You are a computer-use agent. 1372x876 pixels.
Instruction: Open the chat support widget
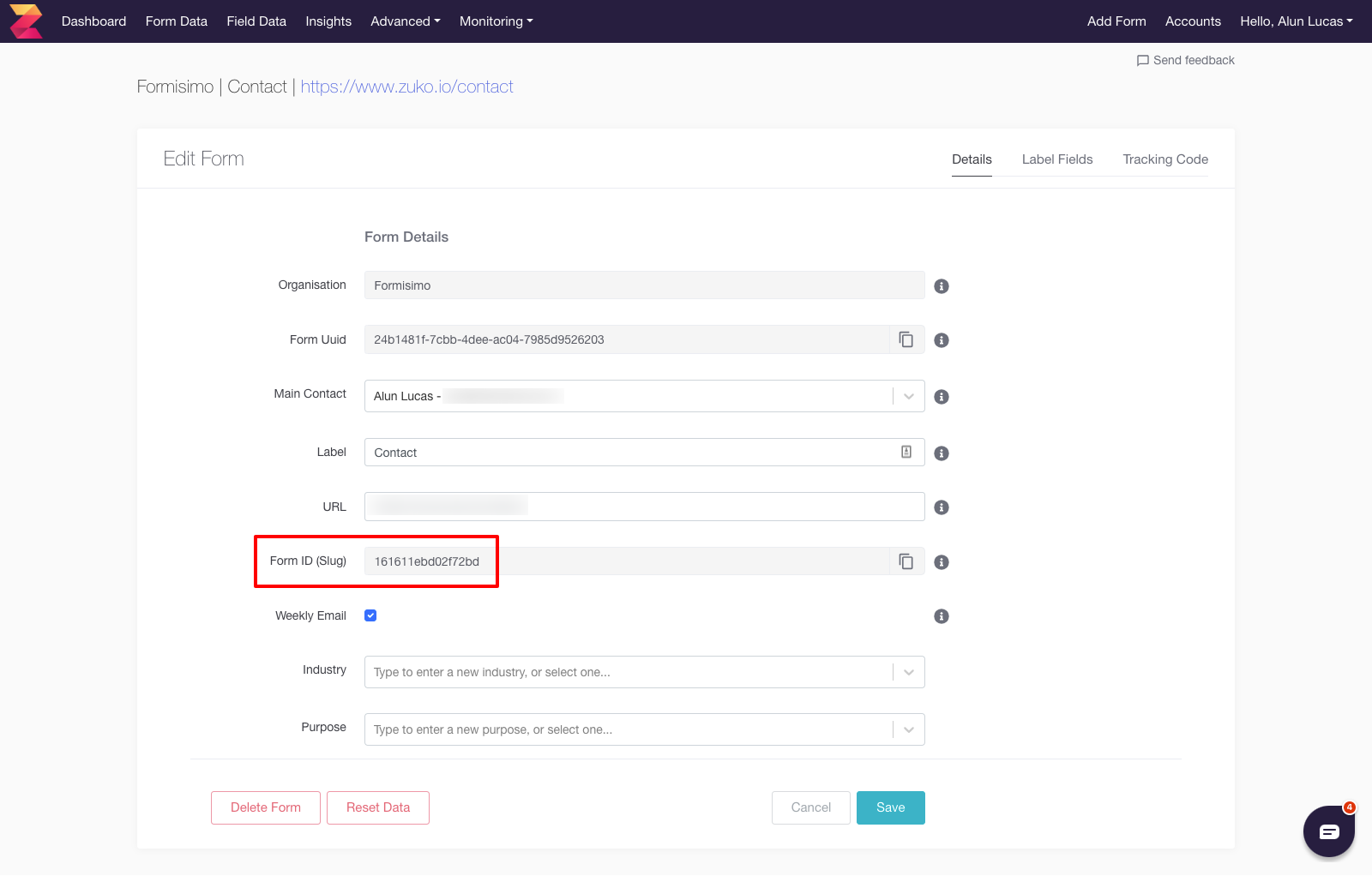[1328, 831]
